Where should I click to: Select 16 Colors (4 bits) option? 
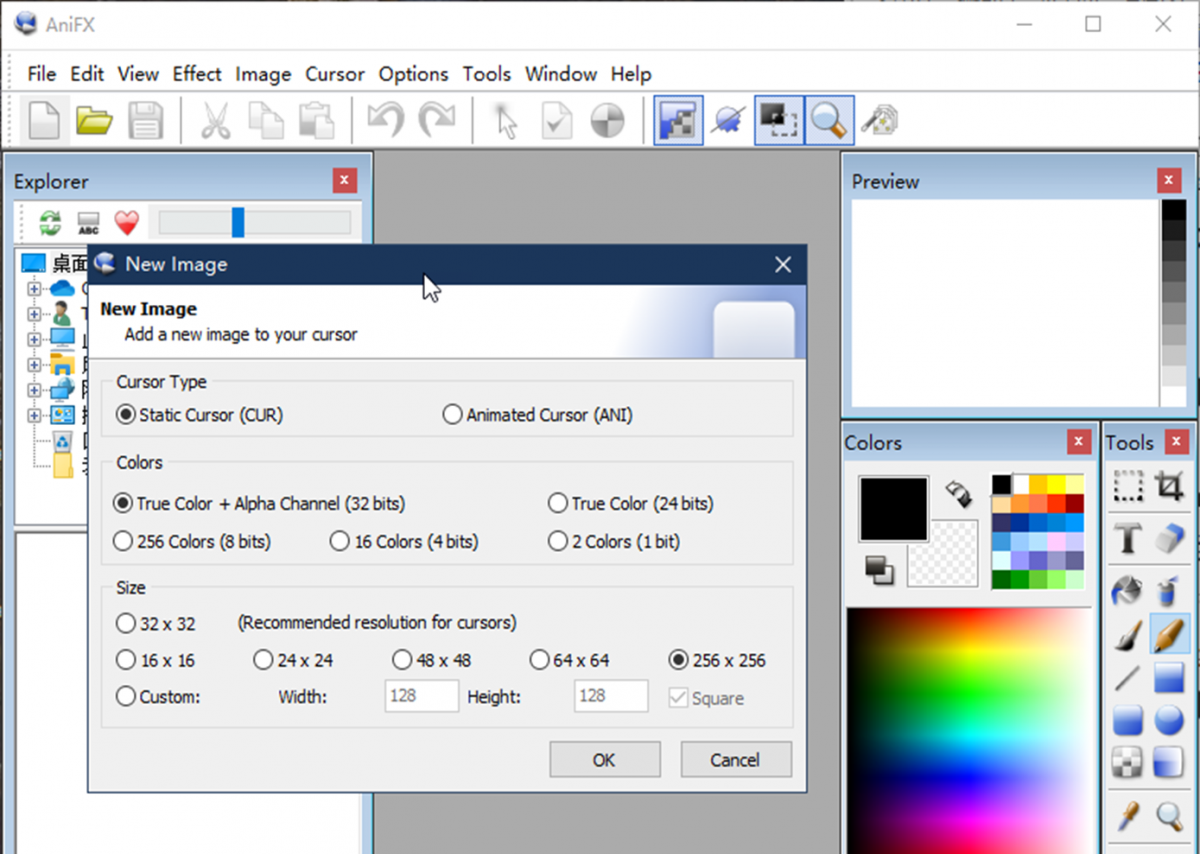point(404,541)
